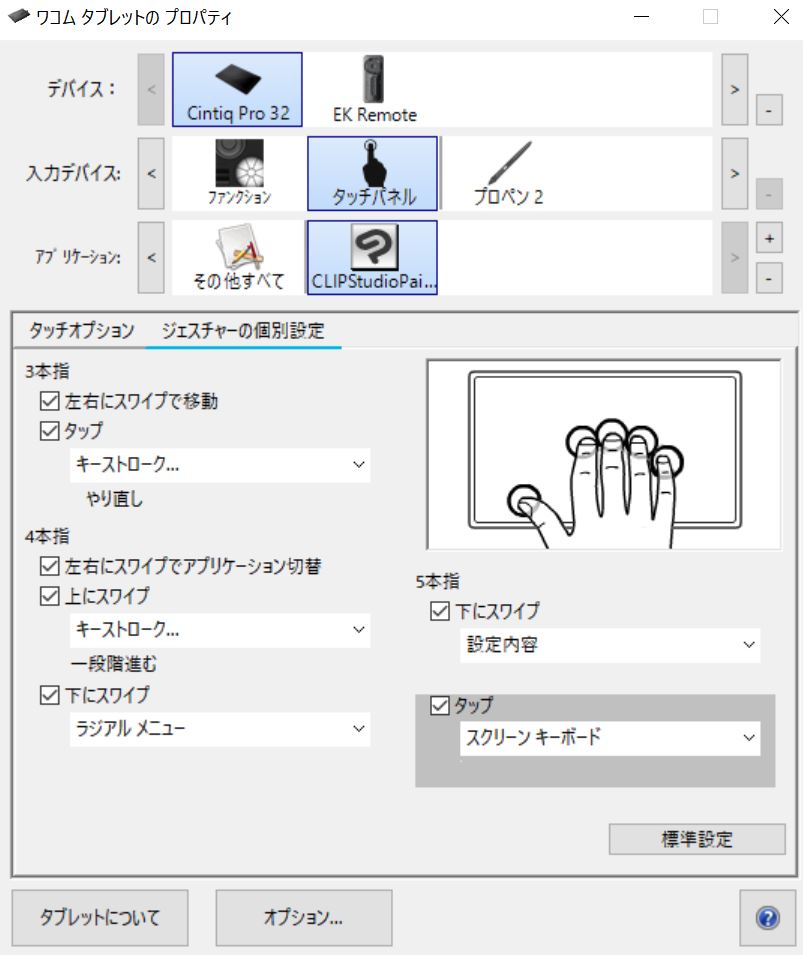The image size is (803, 955).
Task: Open タブレットについて dialog
Action: pyautogui.click(x=100, y=917)
